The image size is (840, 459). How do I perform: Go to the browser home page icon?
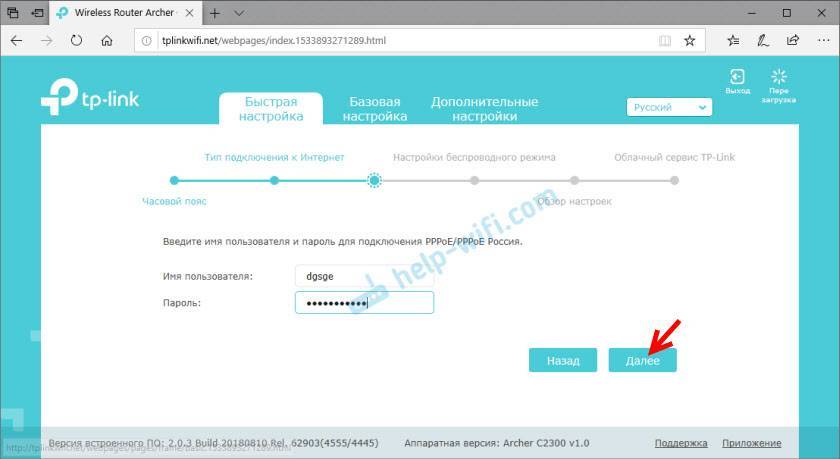tap(107, 41)
